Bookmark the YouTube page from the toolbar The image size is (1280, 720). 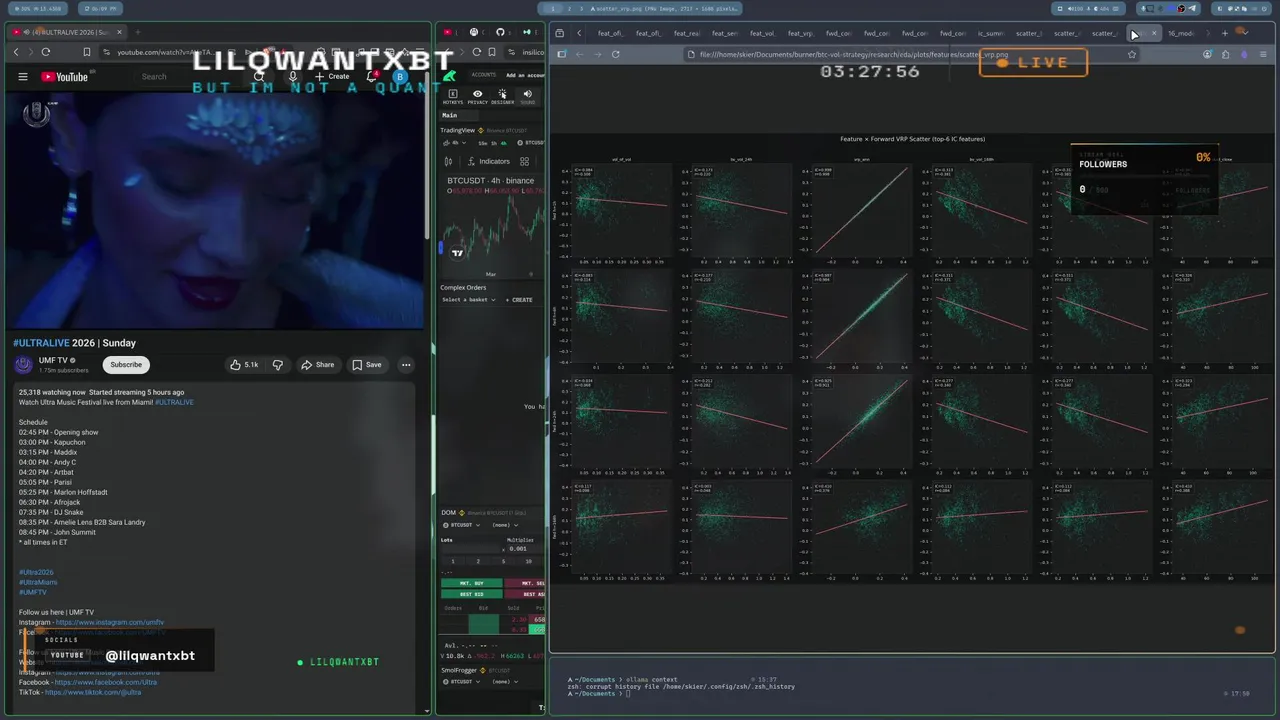(x=87, y=52)
